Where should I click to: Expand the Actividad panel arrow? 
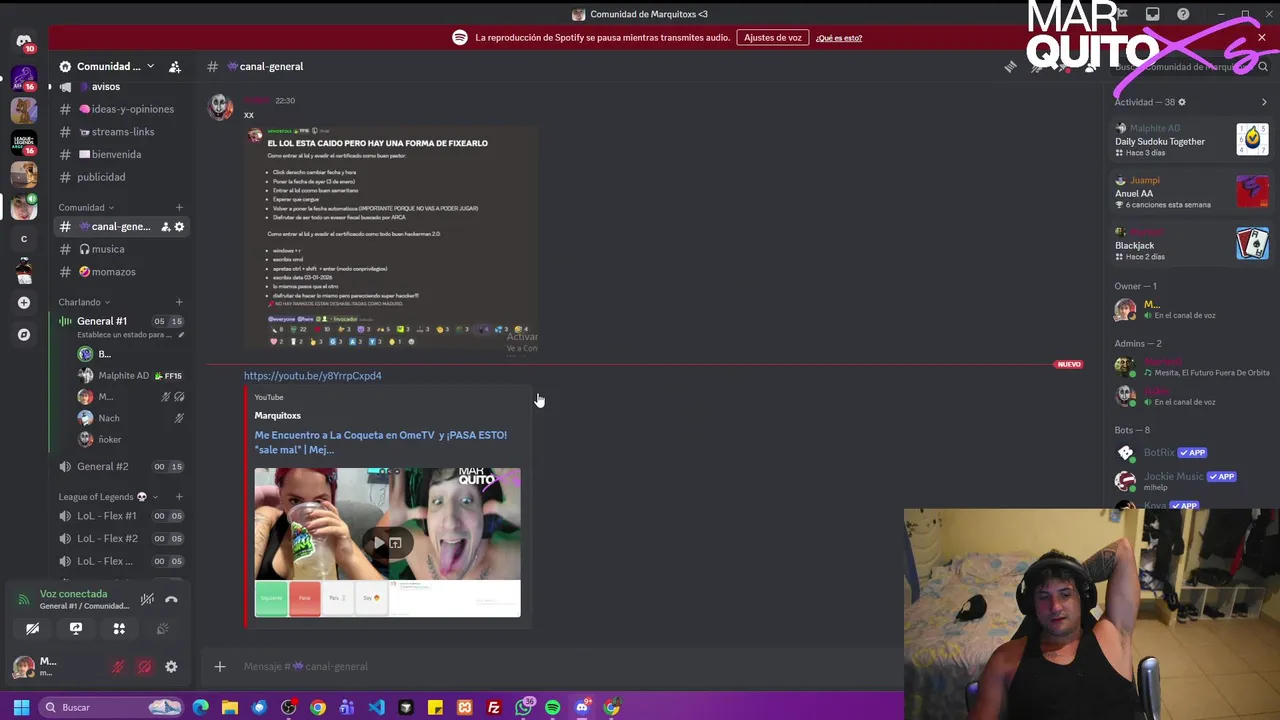coord(1263,102)
